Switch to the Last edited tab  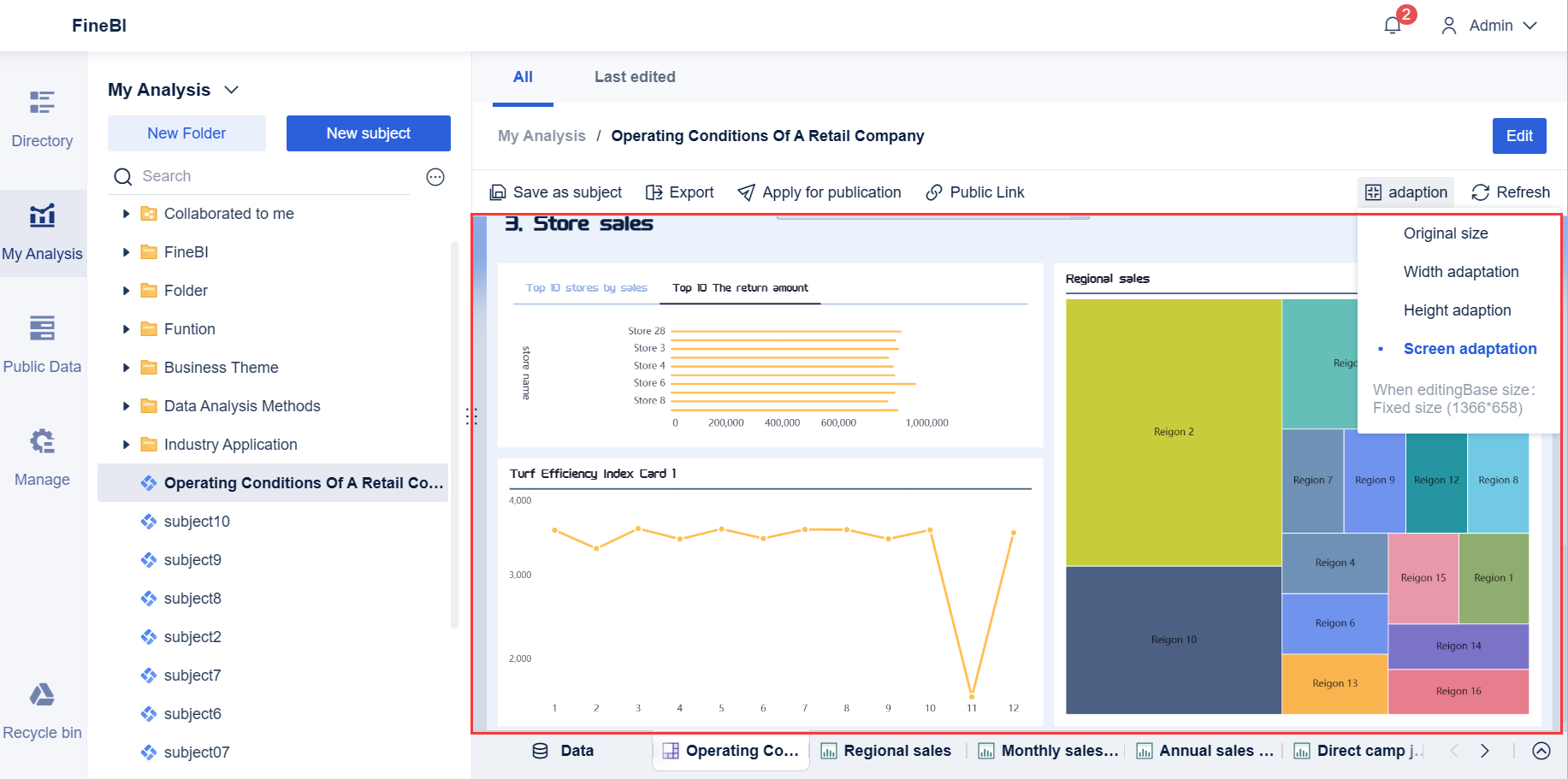click(635, 77)
